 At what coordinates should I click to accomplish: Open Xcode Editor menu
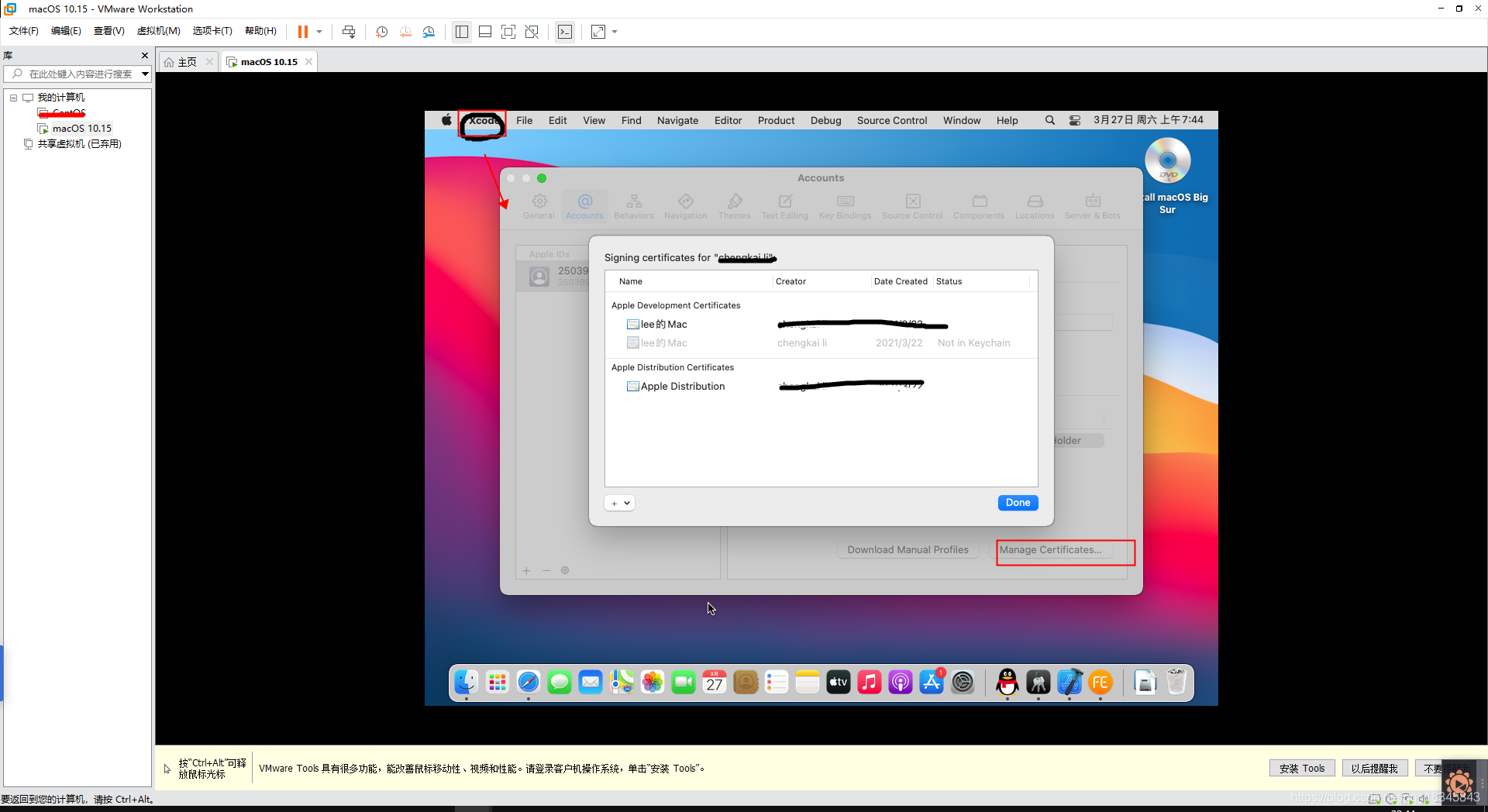728,120
